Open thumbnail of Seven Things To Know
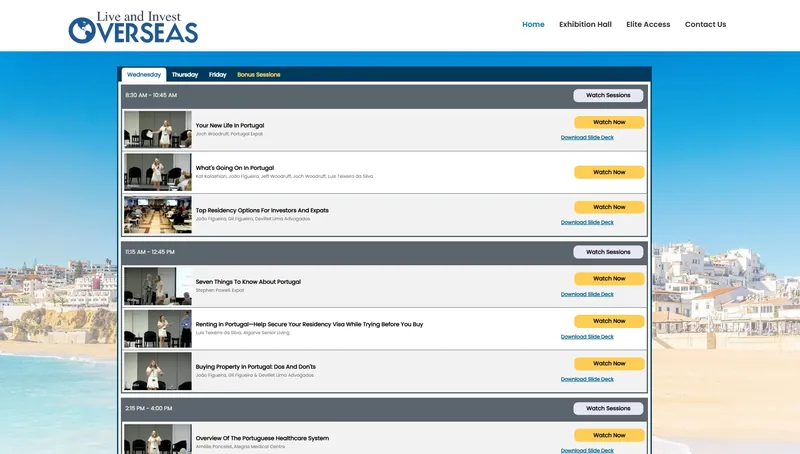The height and width of the screenshot is (454, 800). click(158, 286)
